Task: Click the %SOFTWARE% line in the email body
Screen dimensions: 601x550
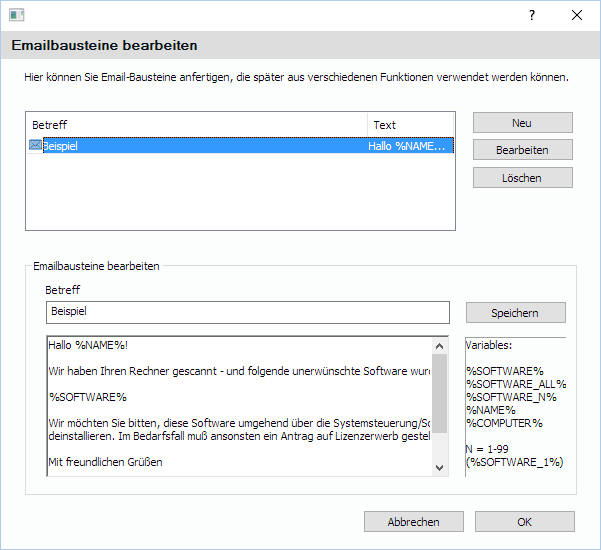Action: click(x=88, y=397)
